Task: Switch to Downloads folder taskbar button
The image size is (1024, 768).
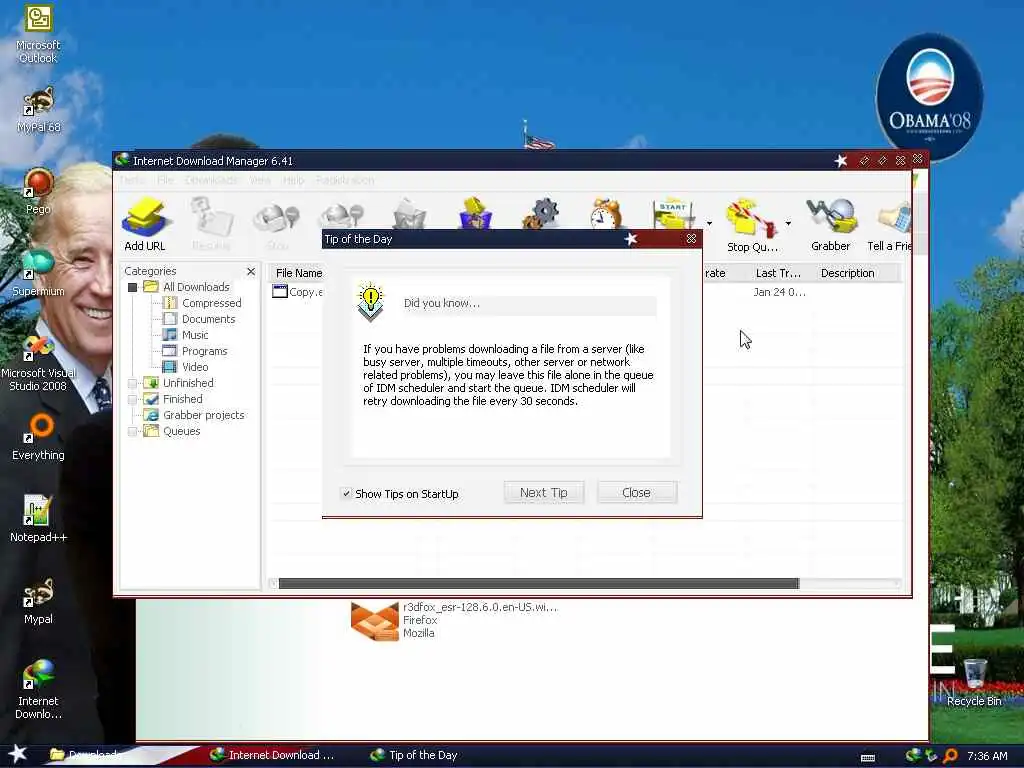Action: tap(87, 755)
